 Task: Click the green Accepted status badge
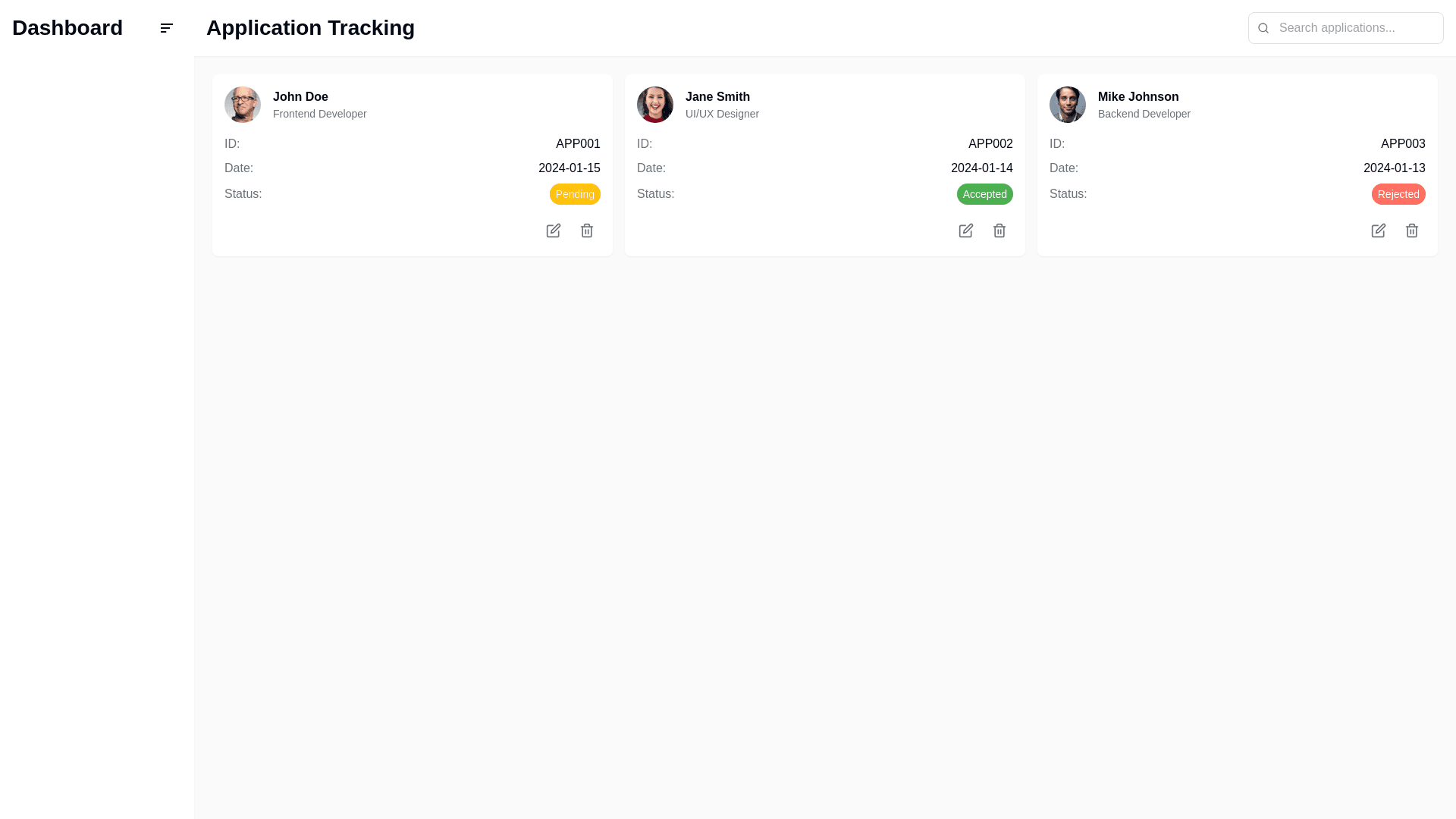pos(984,194)
